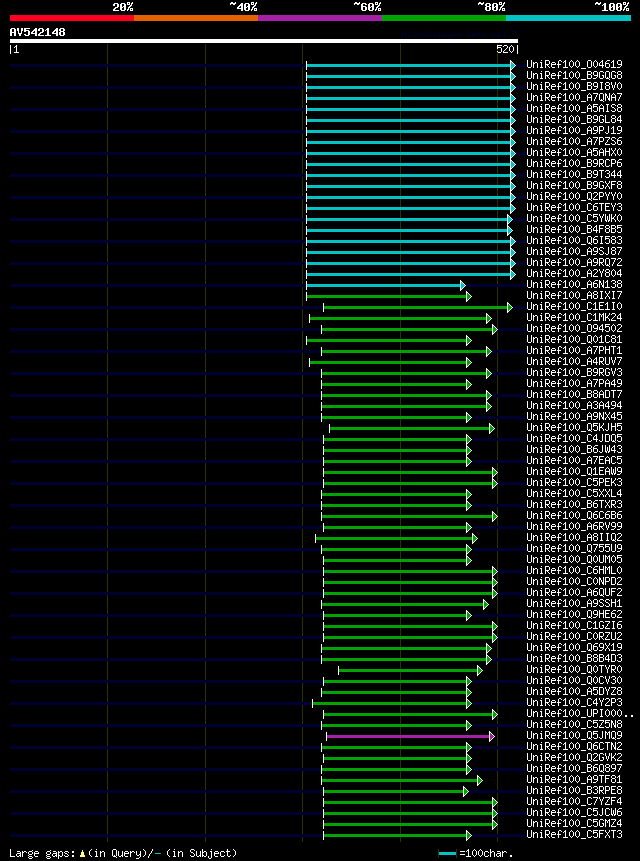Click the orange ~40% legend segment
The image size is (640, 861).
[196, 18]
